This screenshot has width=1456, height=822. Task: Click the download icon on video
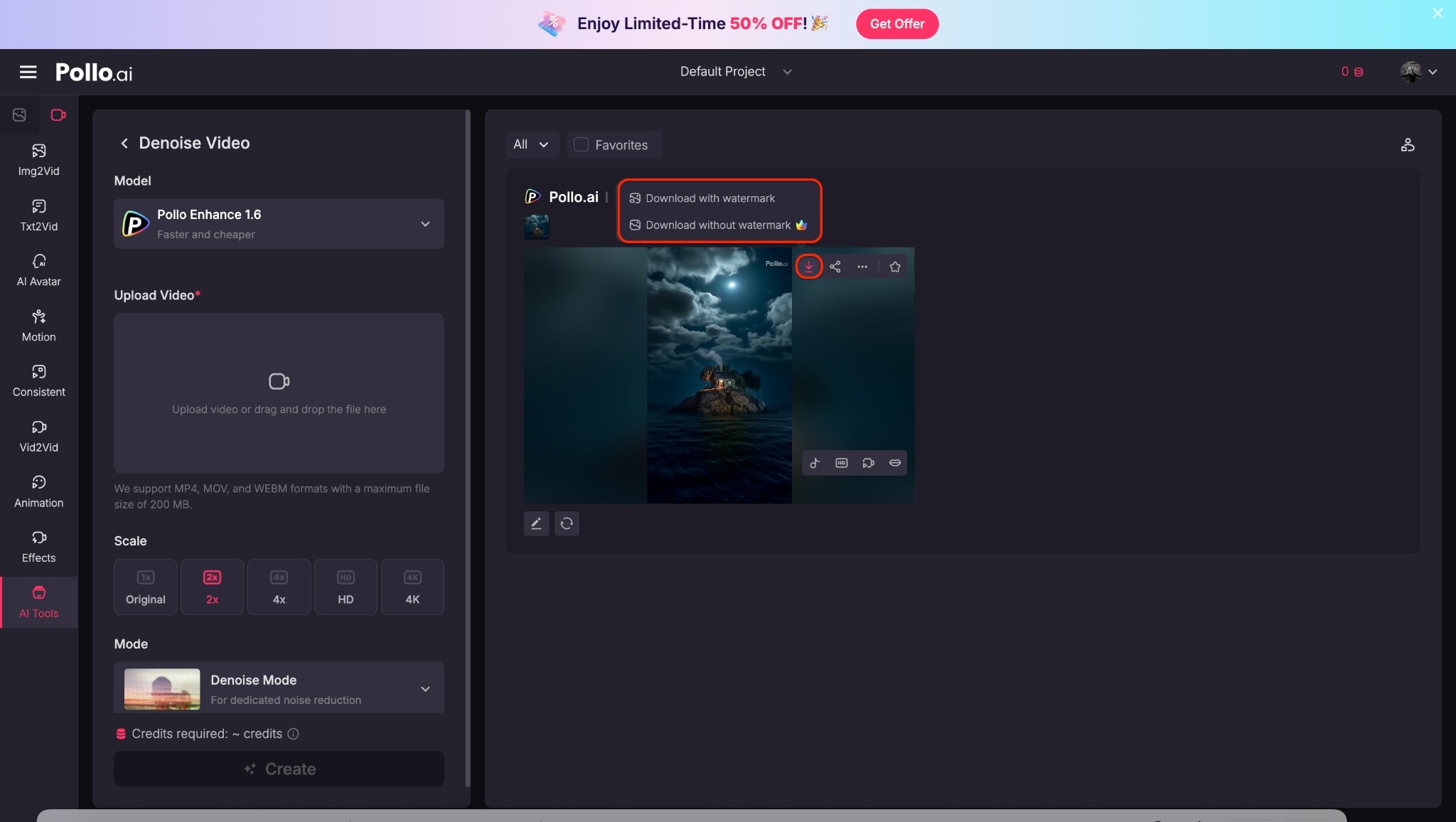(x=808, y=267)
